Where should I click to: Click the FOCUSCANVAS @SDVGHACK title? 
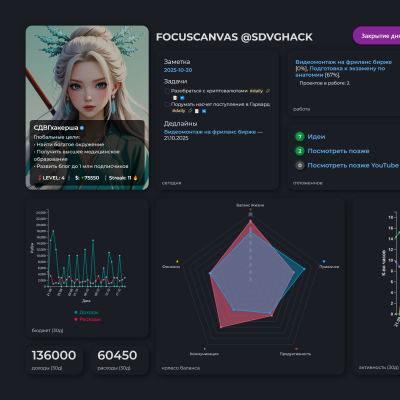coord(234,37)
